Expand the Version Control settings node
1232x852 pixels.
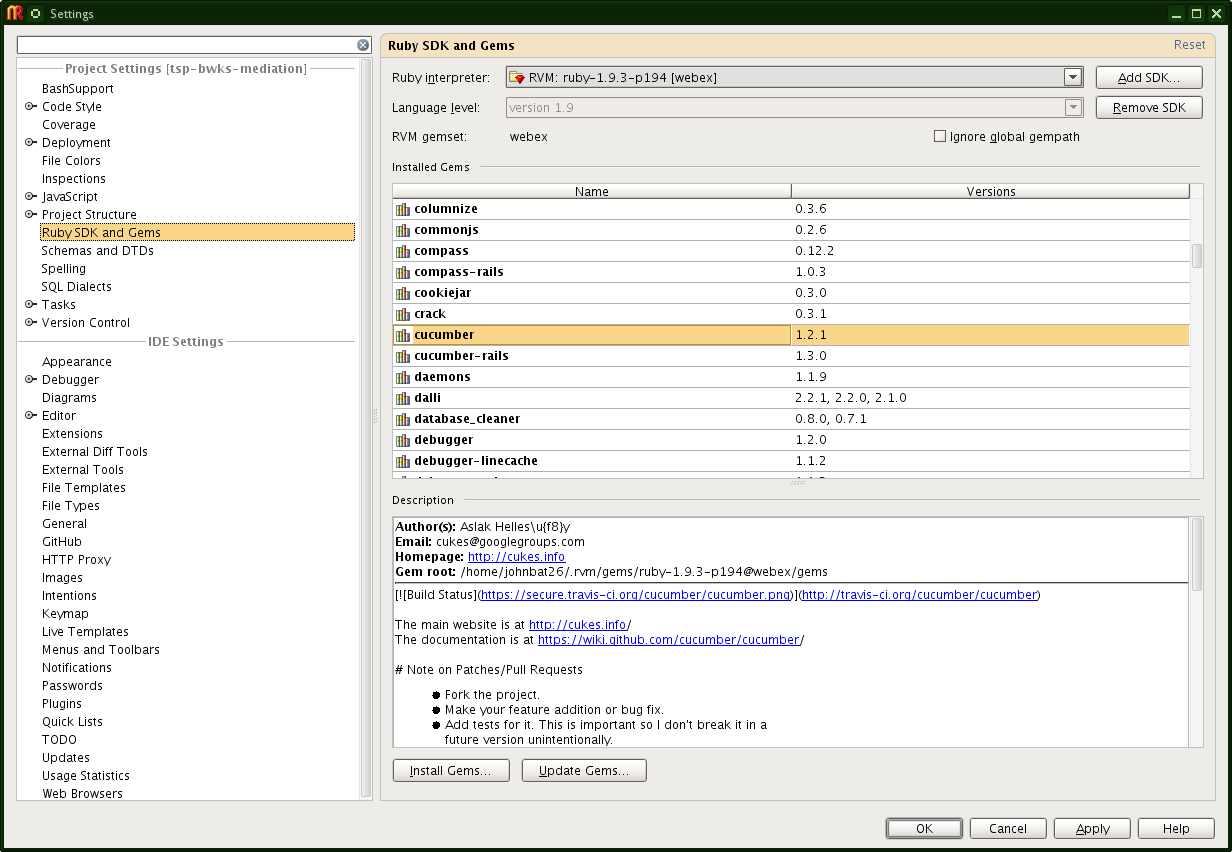[x=31, y=323]
